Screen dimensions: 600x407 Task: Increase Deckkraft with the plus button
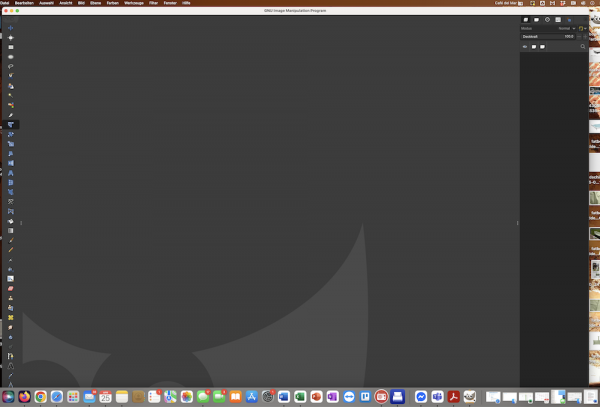click(x=585, y=37)
